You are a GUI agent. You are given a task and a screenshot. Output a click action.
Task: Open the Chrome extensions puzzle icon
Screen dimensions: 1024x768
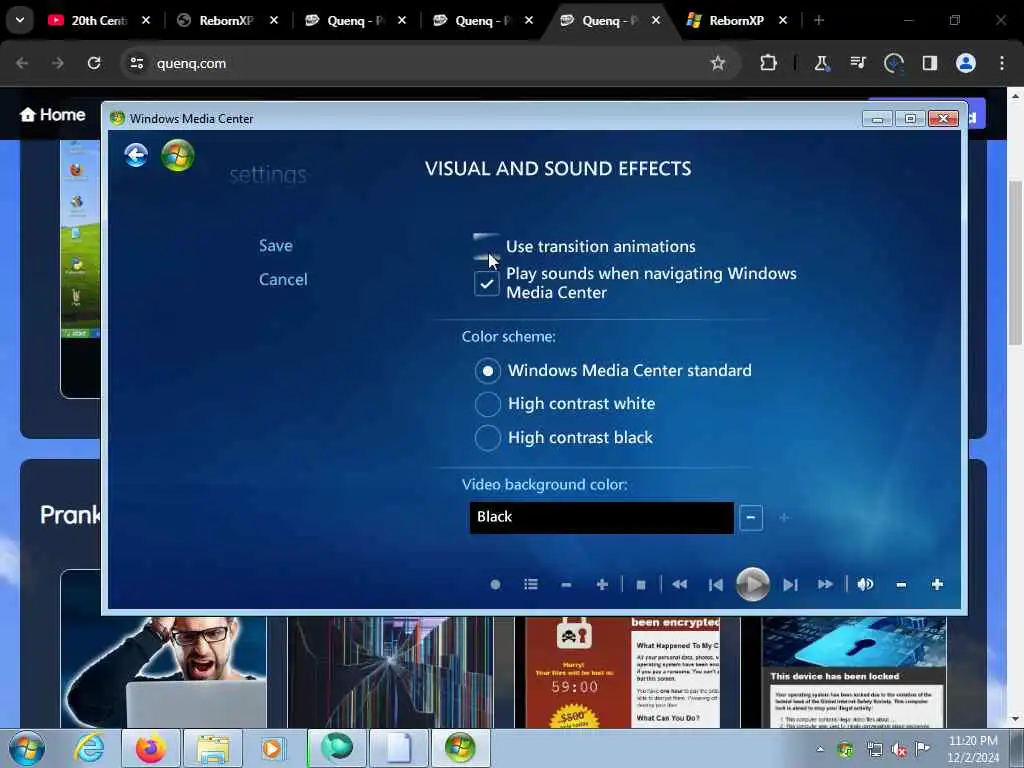point(769,63)
